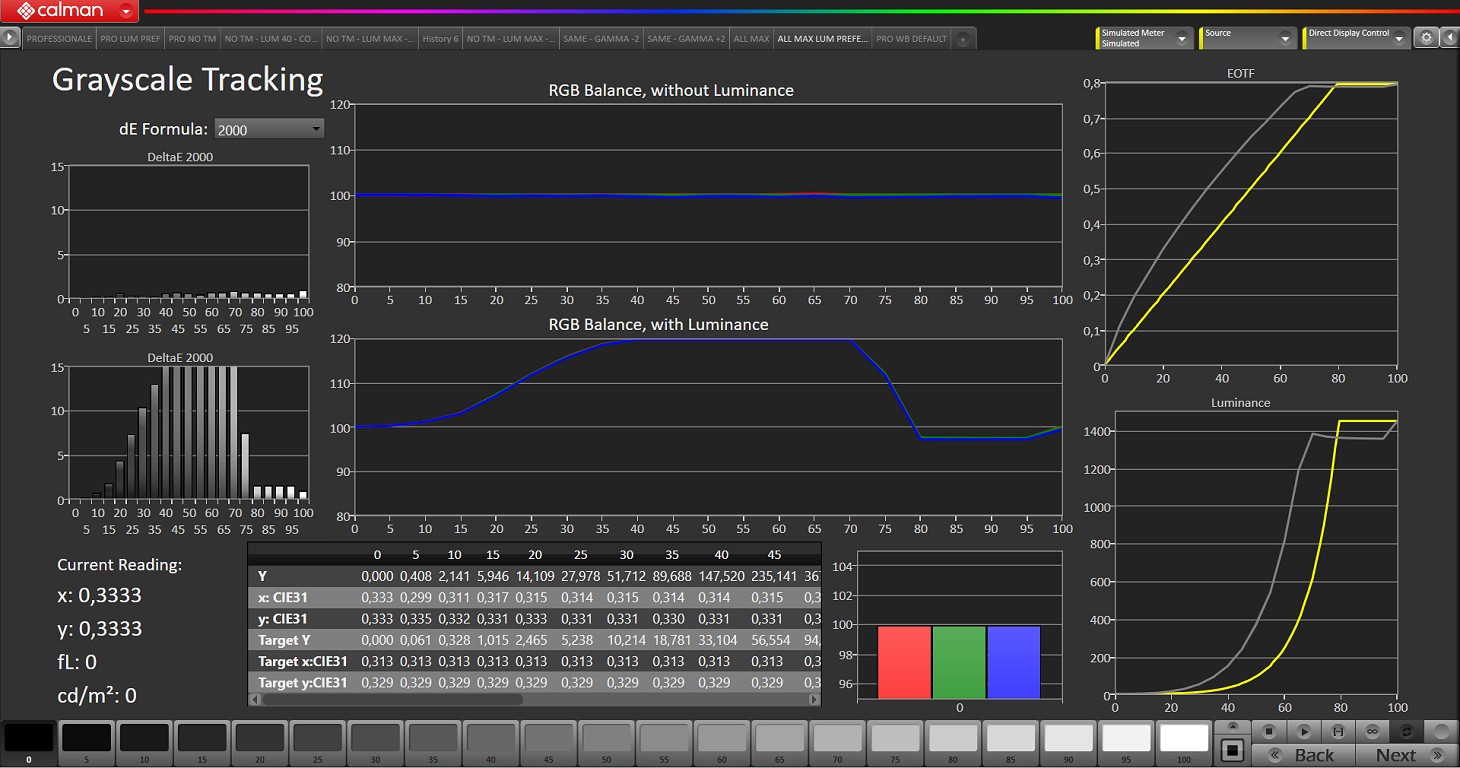Open the settings gear
The image size is (1460, 768).
tap(1427, 38)
